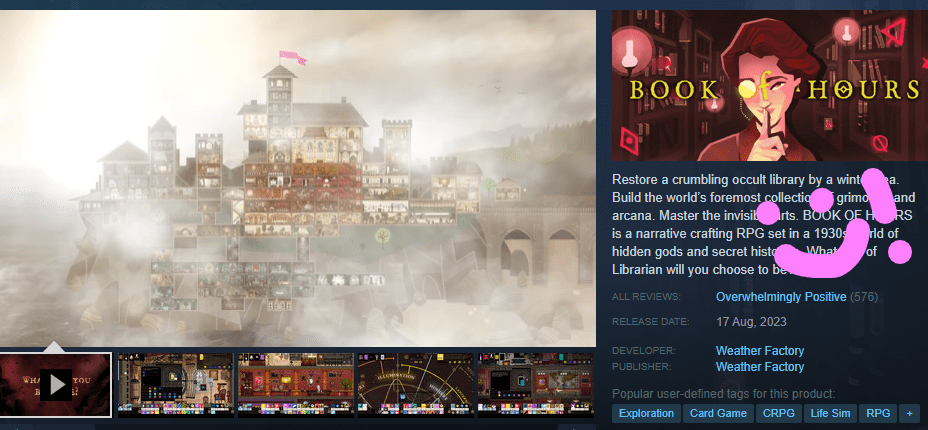Select the Life Sim tag

(x=830, y=413)
